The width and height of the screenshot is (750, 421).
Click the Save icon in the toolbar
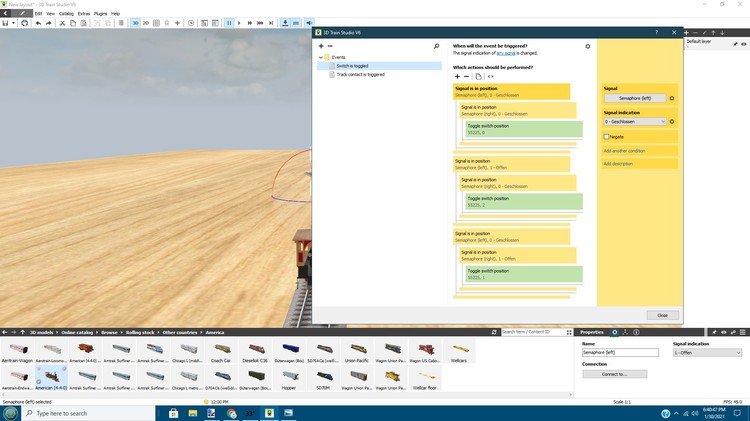click(x=6, y=22)
